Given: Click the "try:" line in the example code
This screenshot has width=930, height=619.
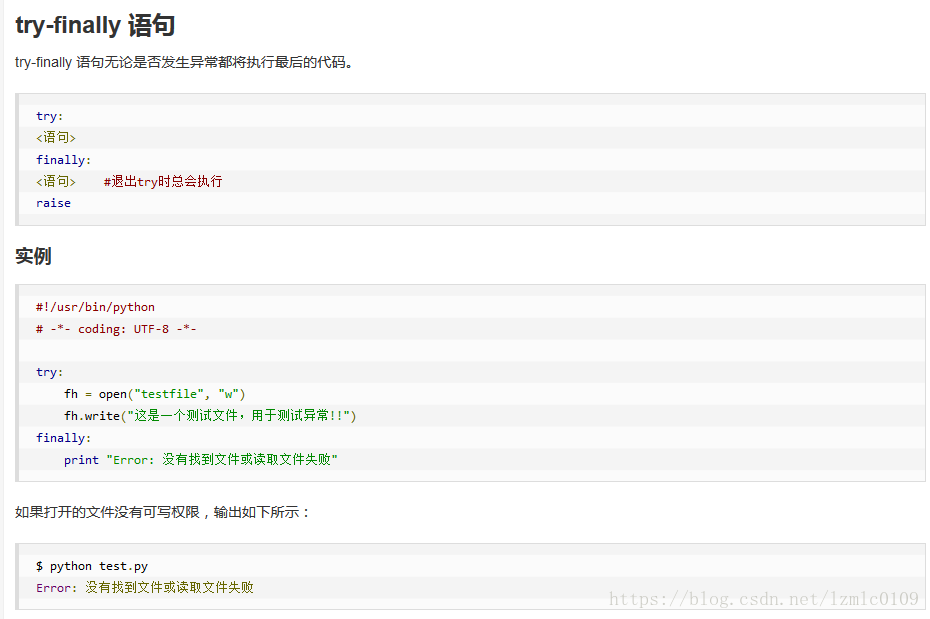Looking at the screenshot, I should [x=49, y=372].
